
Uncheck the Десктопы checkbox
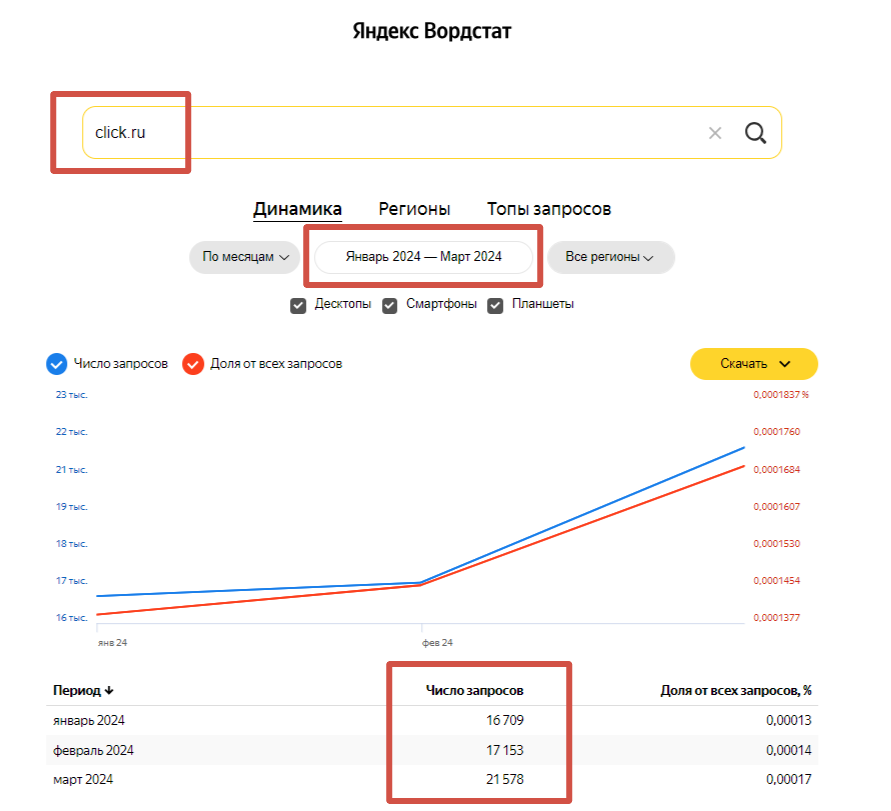(298, 305)
